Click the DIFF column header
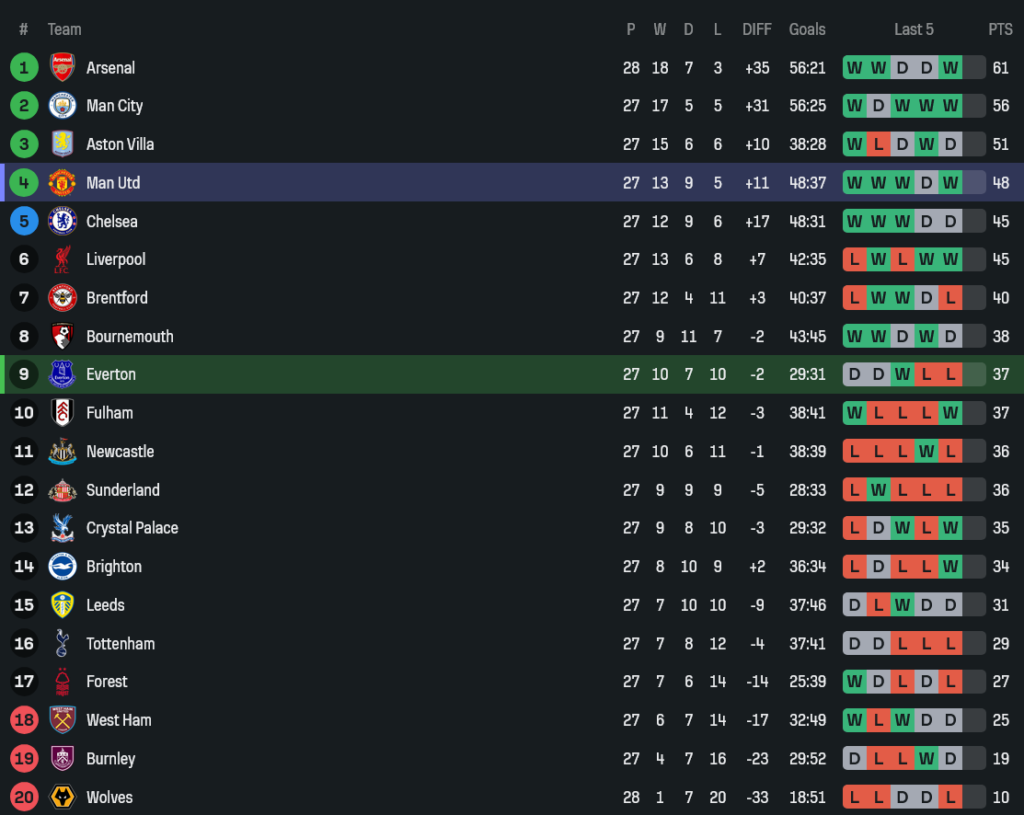Image resolution: width=1024 pixels, height=815 pixels. [x=757, y=29]
